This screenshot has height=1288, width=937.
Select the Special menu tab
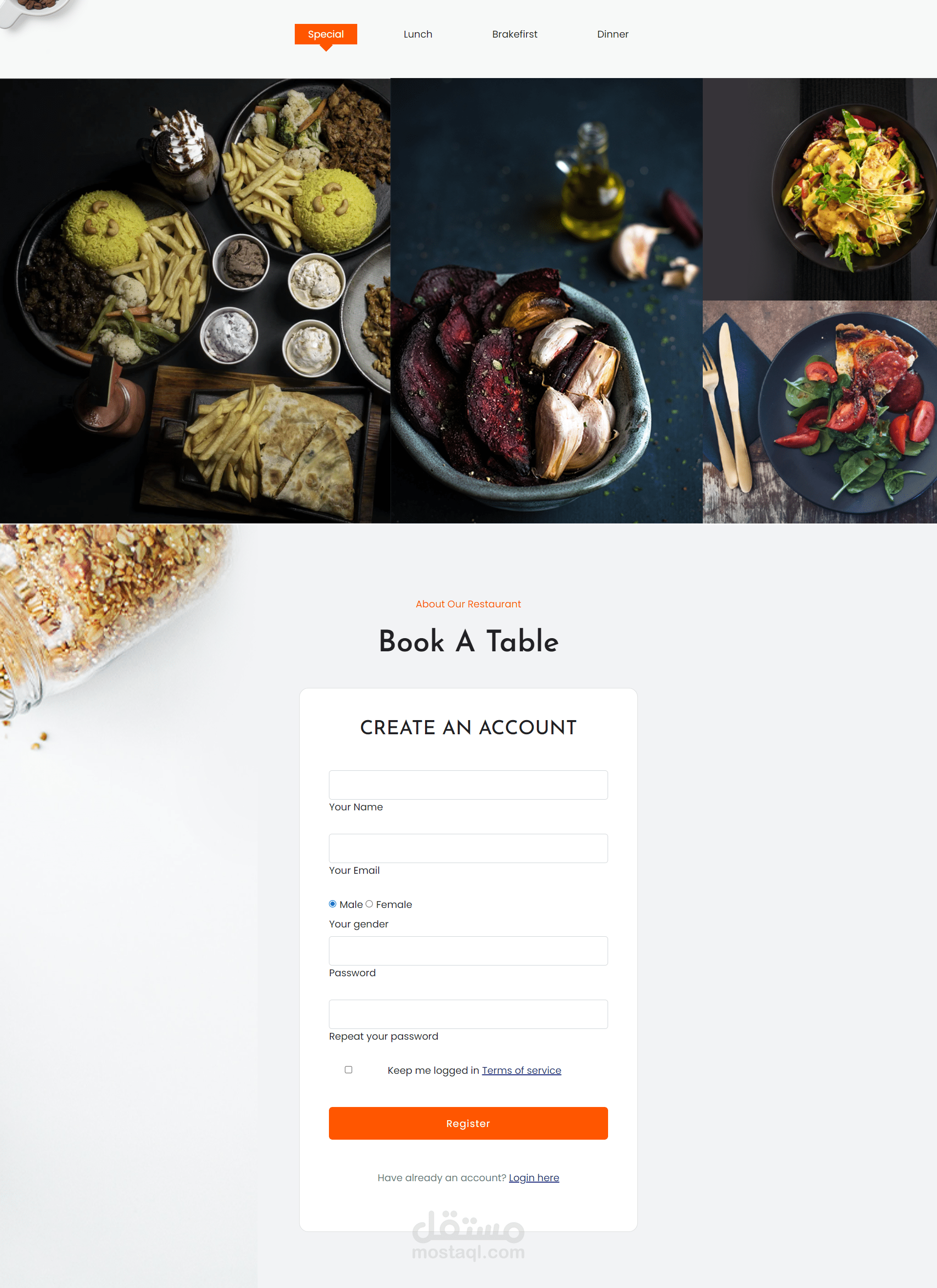(326, 34)
